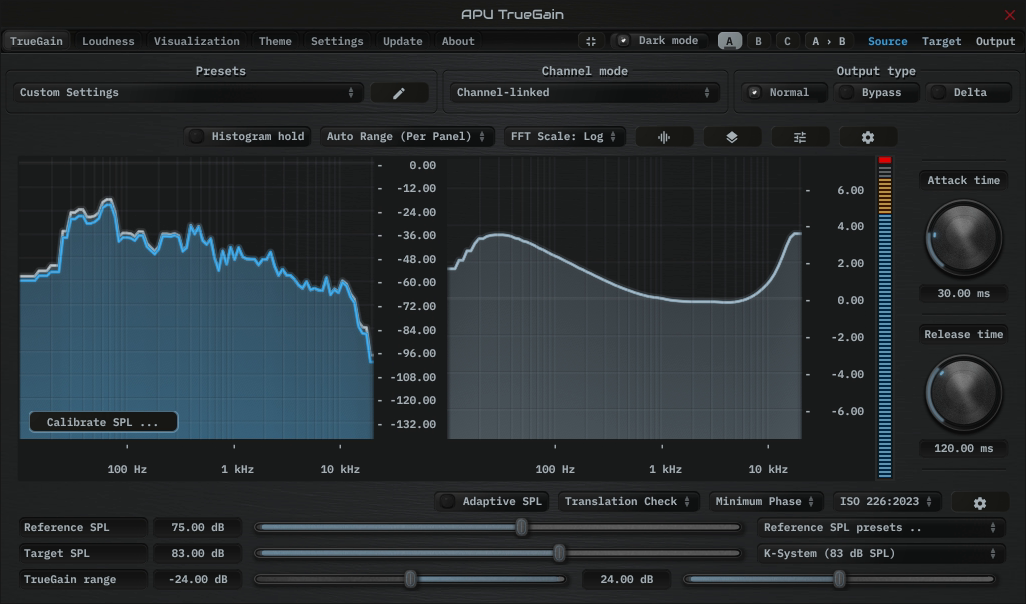Open the tune sliders icon
Image resolution: width=1026 pixels, height=604 pixels.
(x=800, y=137)
